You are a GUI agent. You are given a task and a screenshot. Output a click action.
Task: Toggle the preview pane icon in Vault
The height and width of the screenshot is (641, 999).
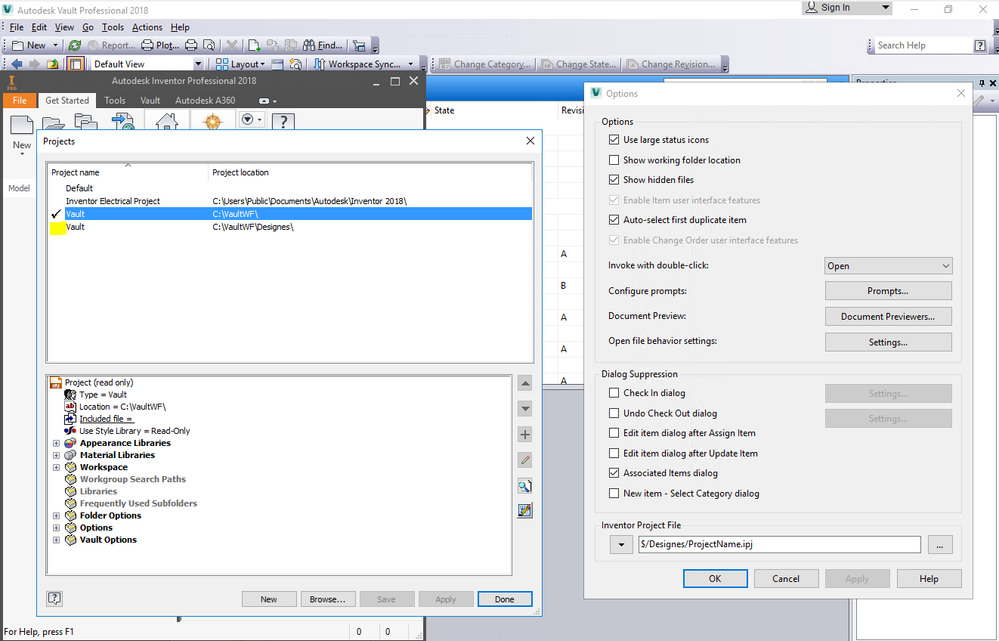coord(75,64)
